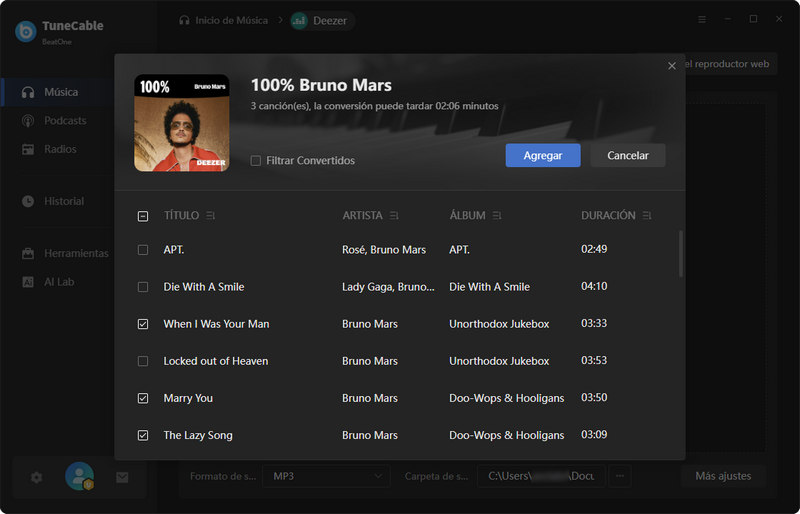Viewport: 800px width, 514px height.
Task: Expand the MP3 output format dropdown
Action: click(x=325, y=476)
